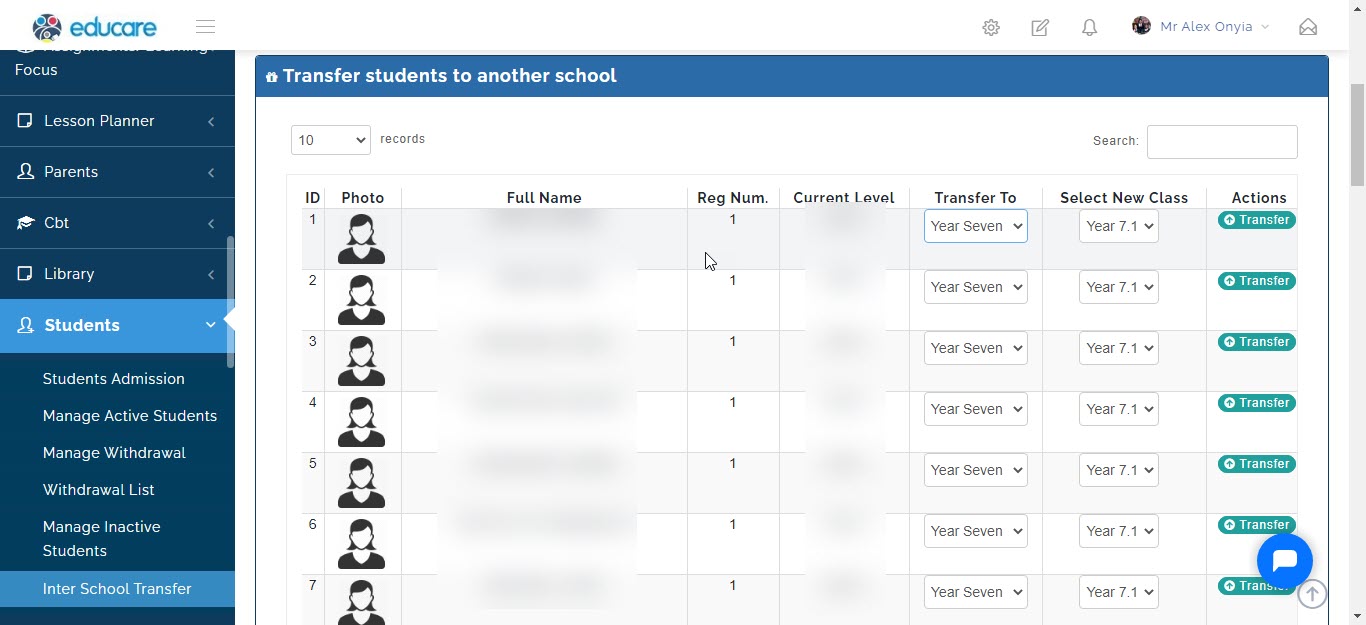Click the Lesson Planner book icon
Image resolution: width=1366 pixels, height=625 pixels.
pos(25,121)
